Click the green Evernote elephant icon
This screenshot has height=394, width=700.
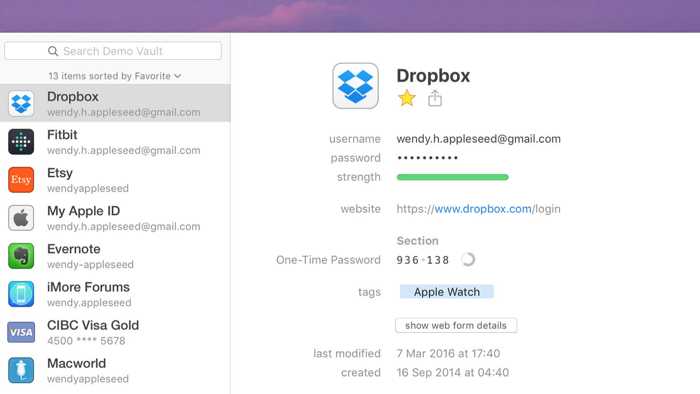tap(21, 256)
